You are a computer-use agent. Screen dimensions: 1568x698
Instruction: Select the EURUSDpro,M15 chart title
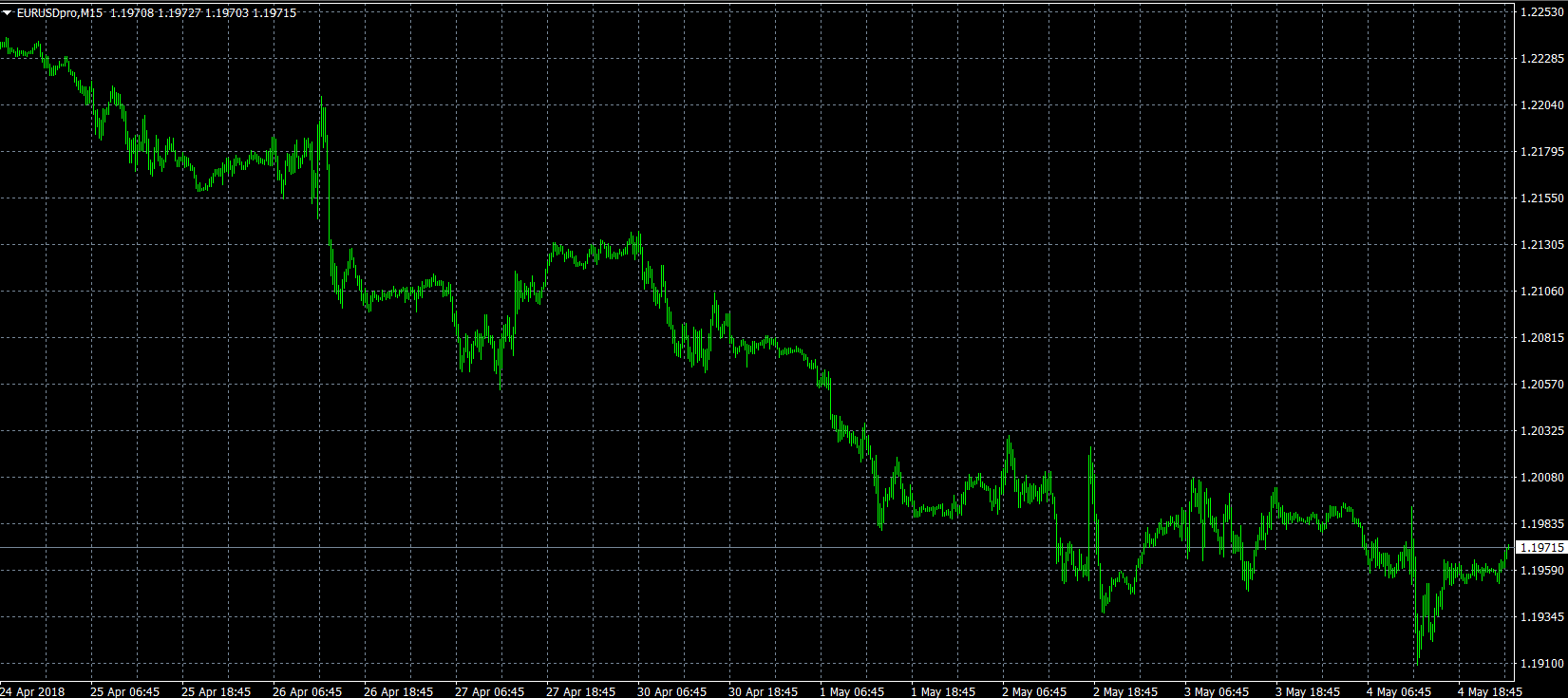[x=60, y=13]
